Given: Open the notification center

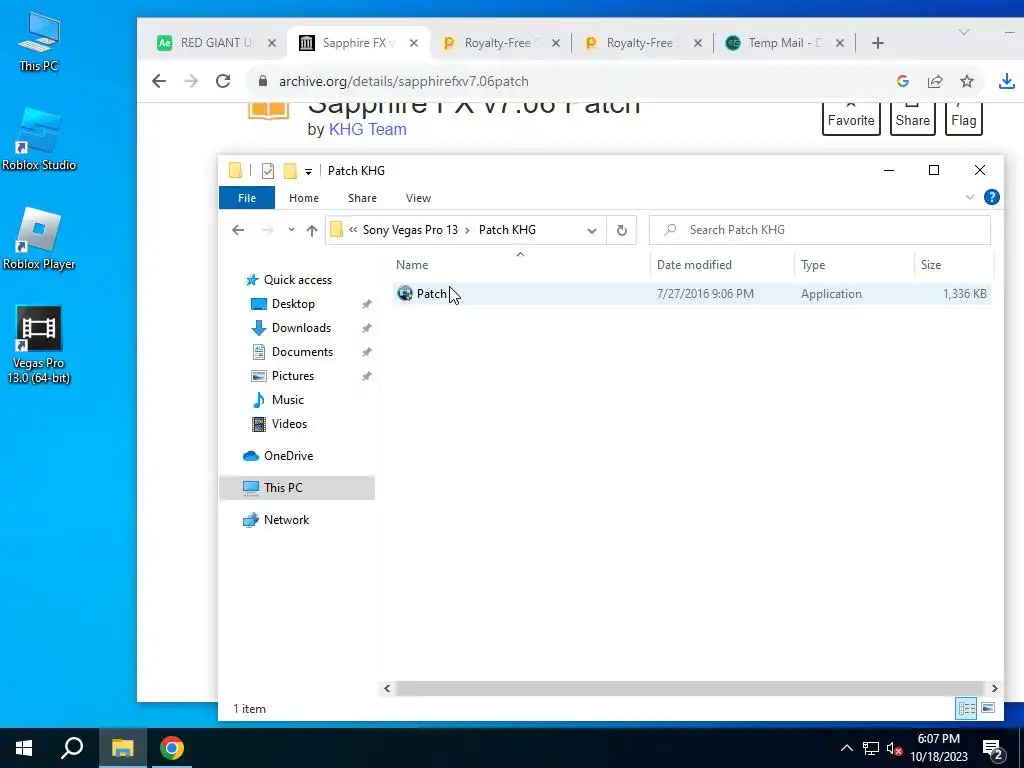Looking at the screenshot, I should pyautogui.click(x=993, y=749).
